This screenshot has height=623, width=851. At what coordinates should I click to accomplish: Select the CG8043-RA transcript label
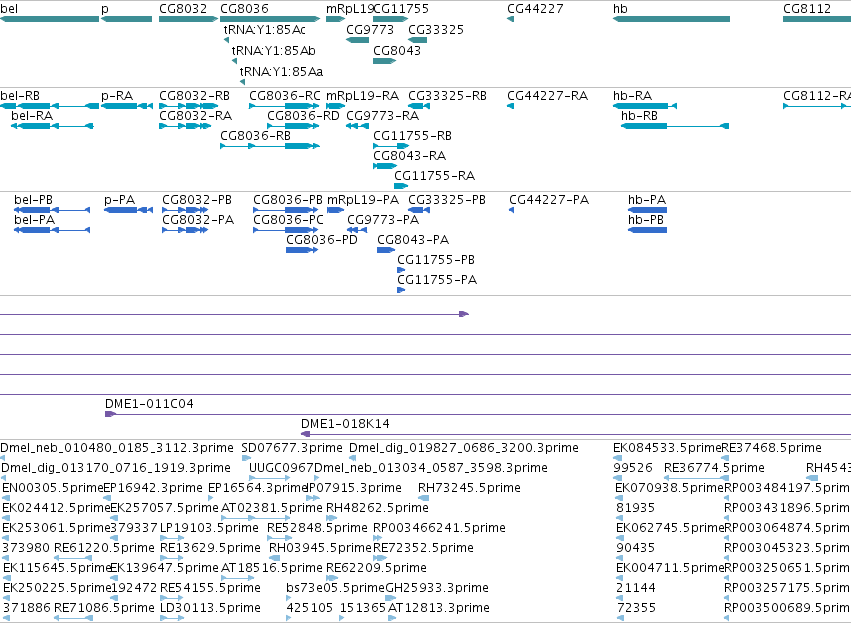(409, 156)
